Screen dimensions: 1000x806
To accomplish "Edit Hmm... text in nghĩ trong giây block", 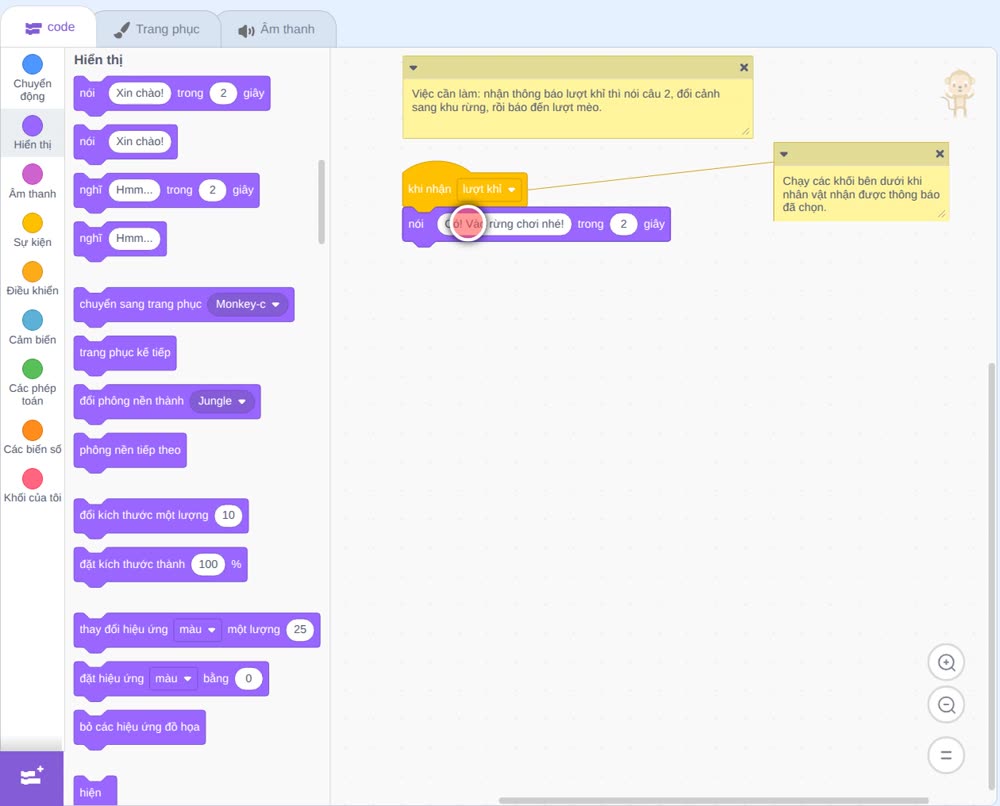I will 135,190.
